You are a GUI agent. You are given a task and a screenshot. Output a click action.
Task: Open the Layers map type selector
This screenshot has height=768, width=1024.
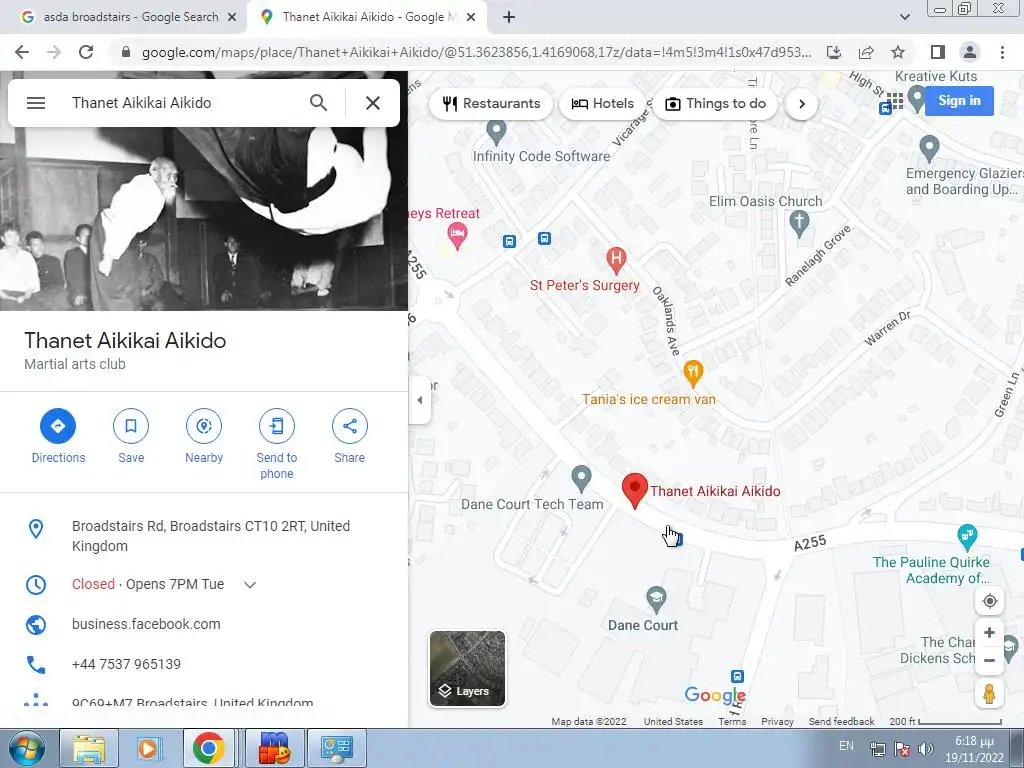(467, 668)
